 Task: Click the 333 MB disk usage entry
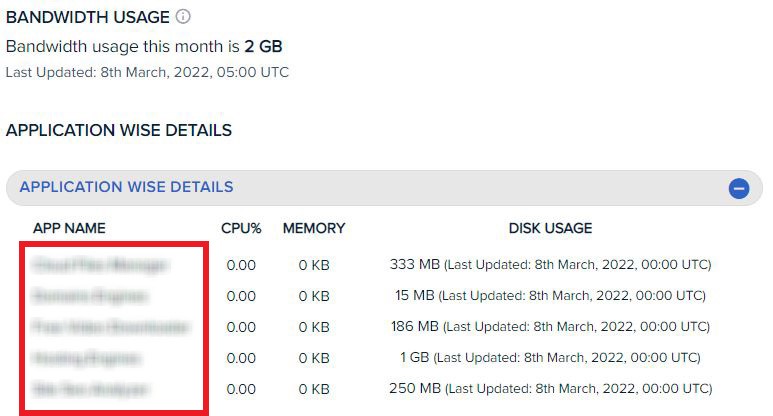[x=550, y=265]
